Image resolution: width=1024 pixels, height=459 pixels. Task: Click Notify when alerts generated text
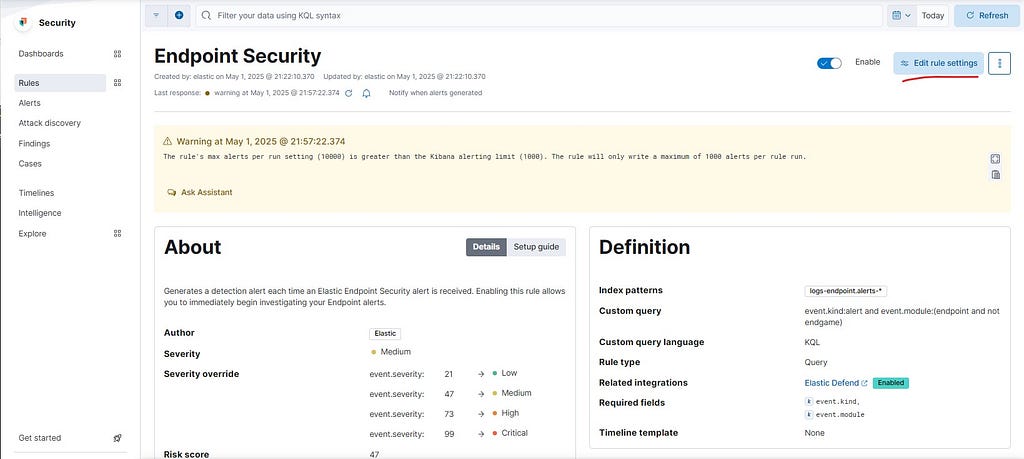point(436,93)
